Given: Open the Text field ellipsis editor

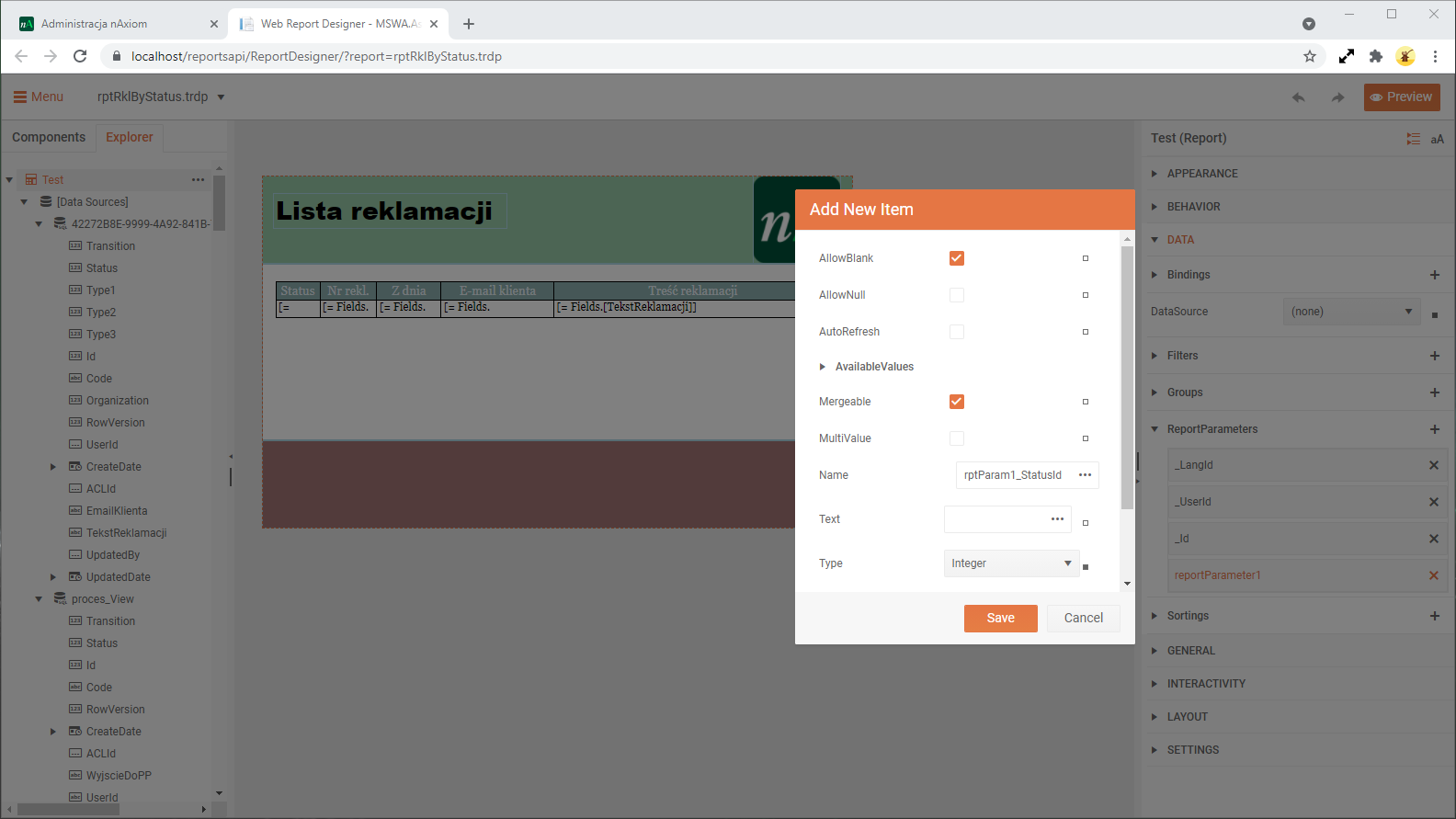Looking at the screenshot, I should point(1057,519).
